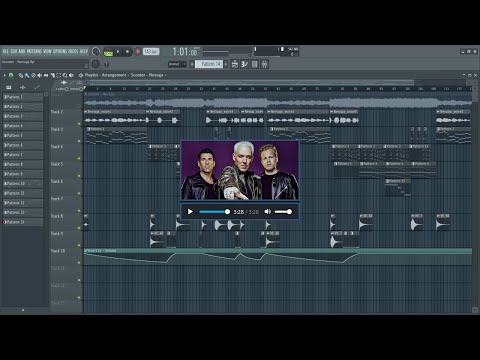Select the playback speaker tool in the playlist
The height and width of the screenshot is (360, 480).
tap(71, 75)
